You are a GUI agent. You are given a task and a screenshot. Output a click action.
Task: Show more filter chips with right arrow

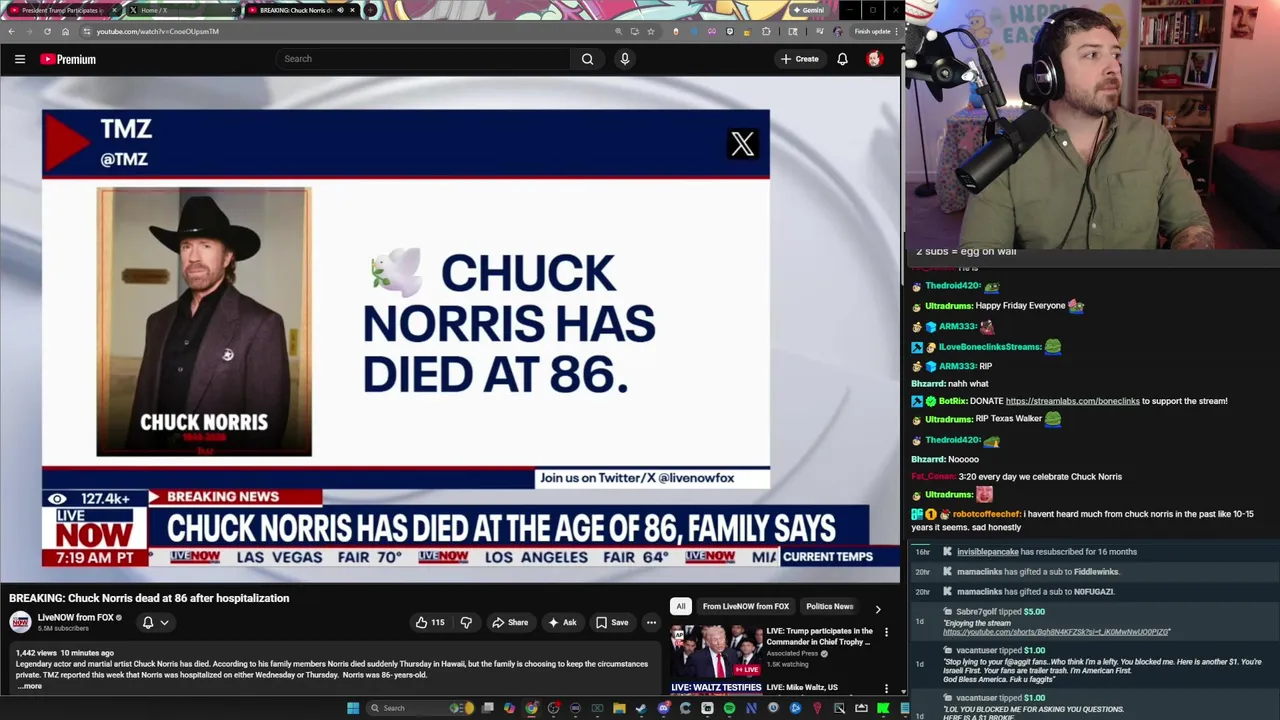pyautogui.click(x=878, y=608)
